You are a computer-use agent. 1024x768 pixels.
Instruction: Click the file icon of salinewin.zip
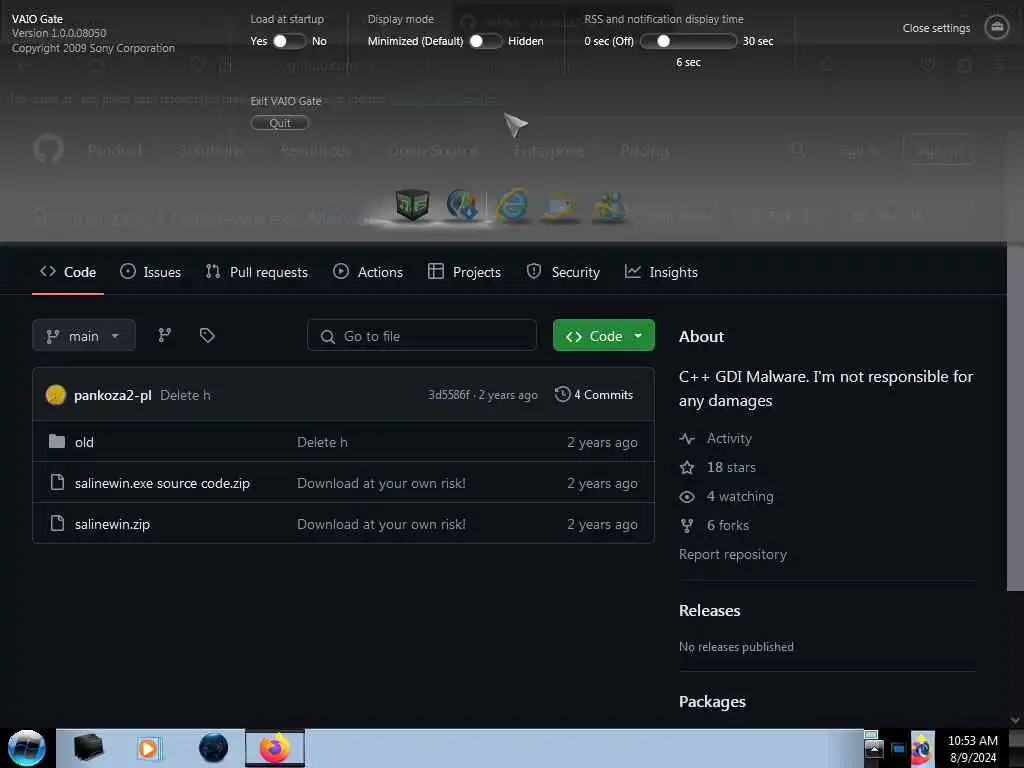57,524
